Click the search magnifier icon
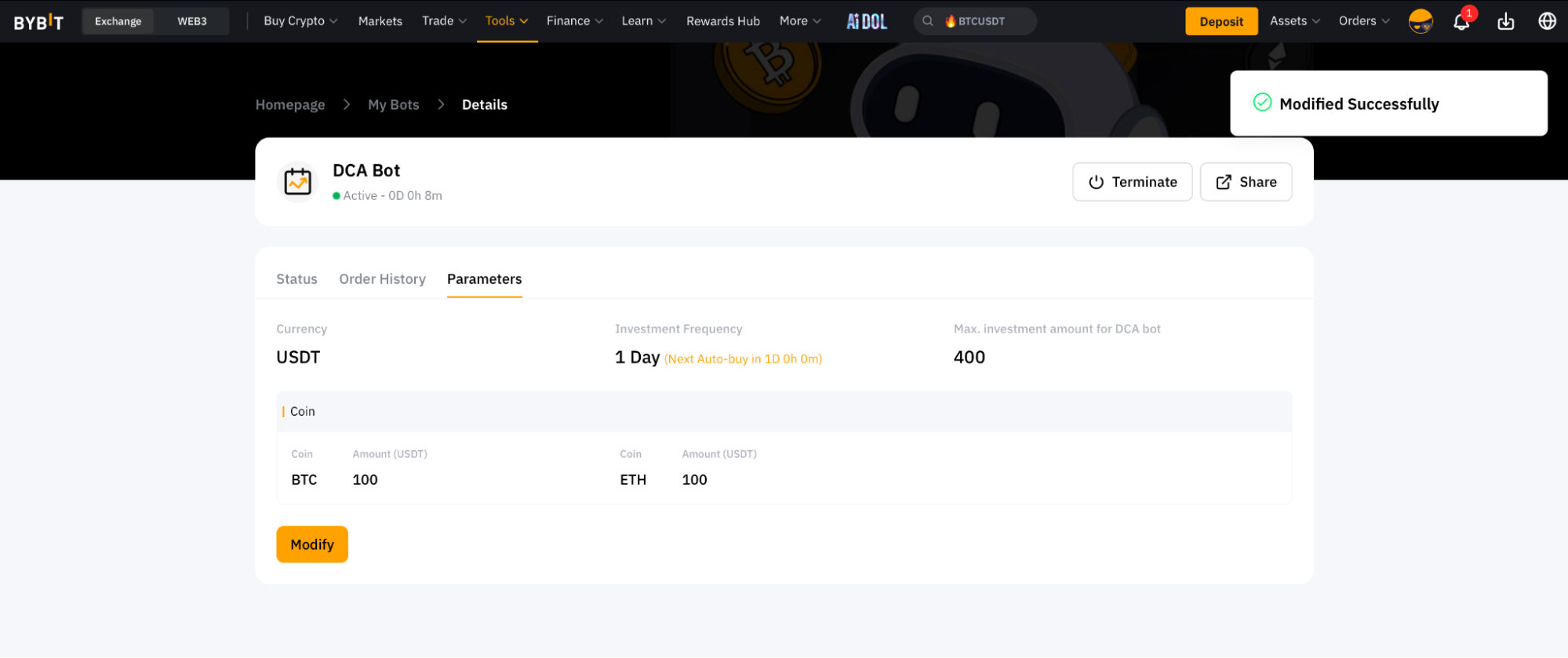 coord(928,21)
